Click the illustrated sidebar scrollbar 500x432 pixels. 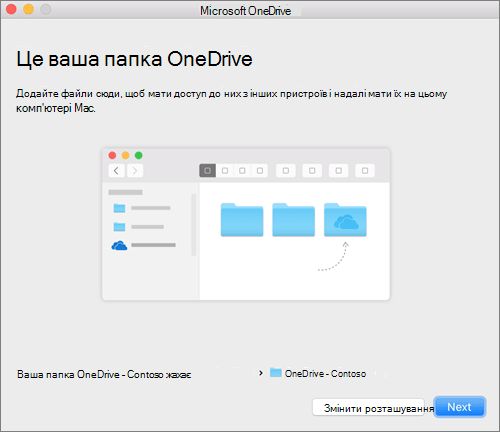pyautogui.click(x=194, y=224)
